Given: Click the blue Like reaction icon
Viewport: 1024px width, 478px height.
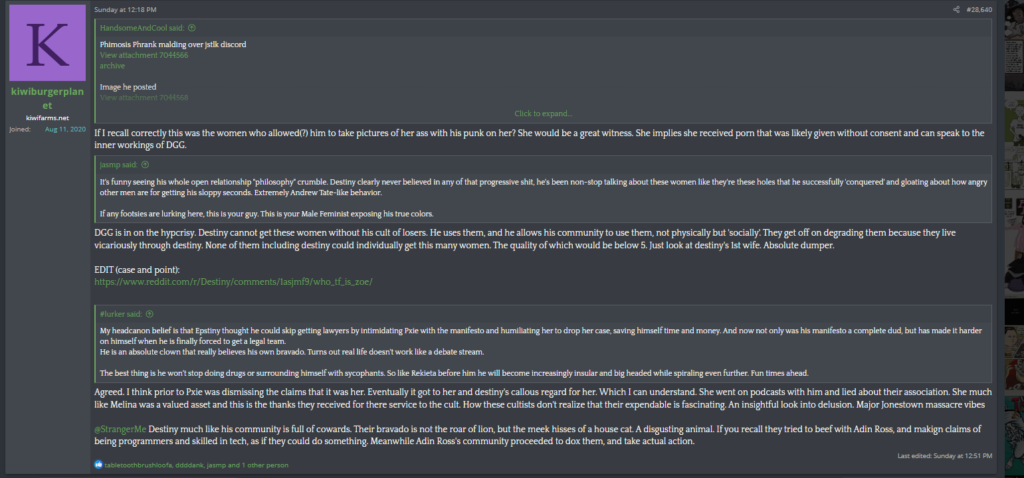Looking at the screenshot, I should 99,465.
